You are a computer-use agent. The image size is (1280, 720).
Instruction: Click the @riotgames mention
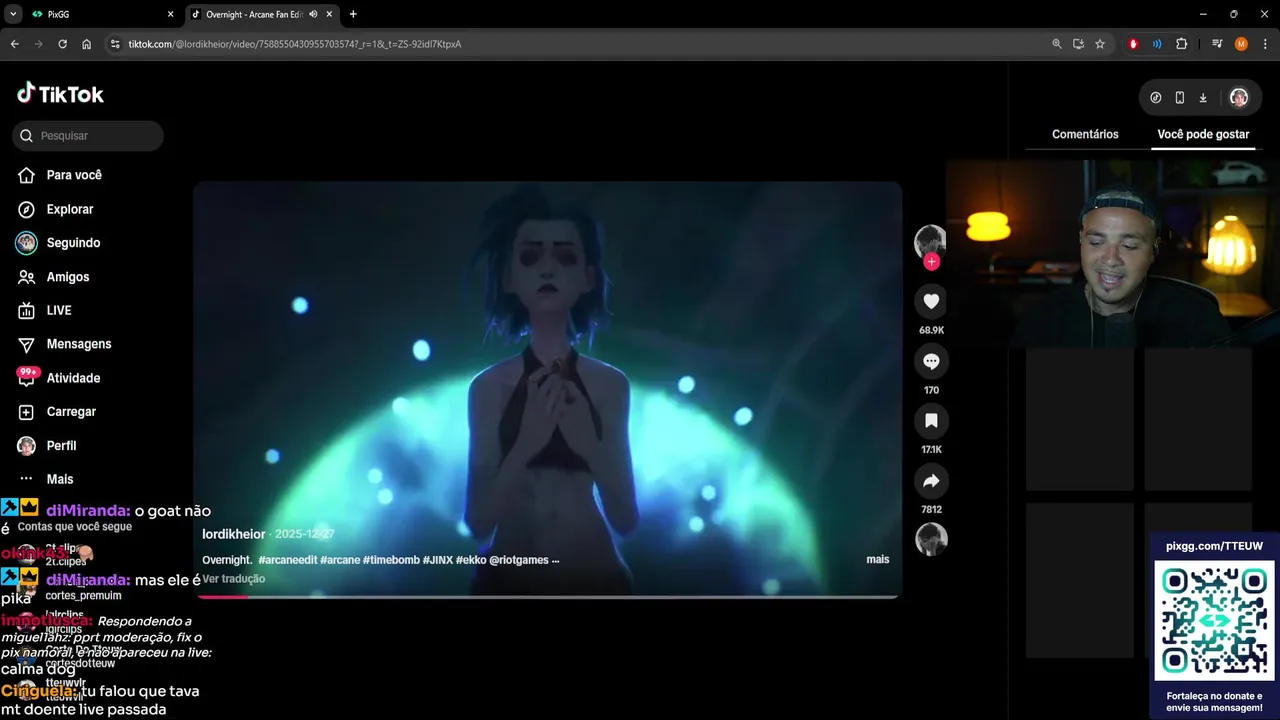(x=519, y=560)
